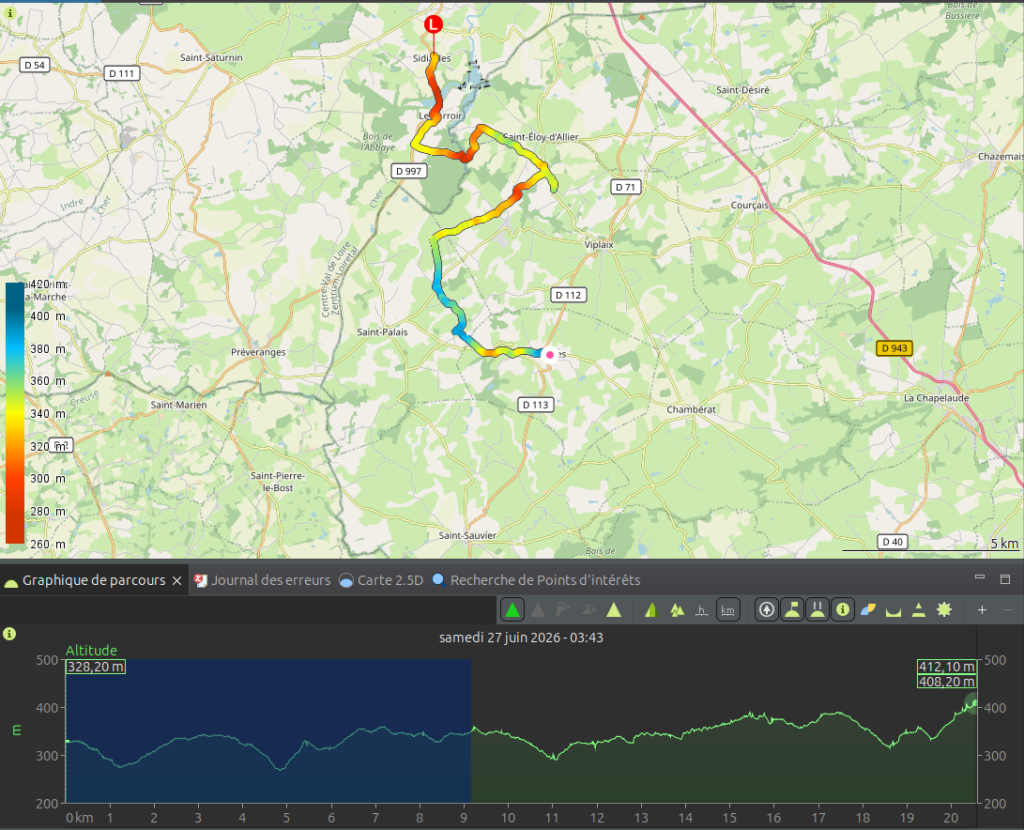Image resolution: width=1024 pixels, height=830 pixels.
Task: Click the pink tour position dot
Action: (550, 355)
